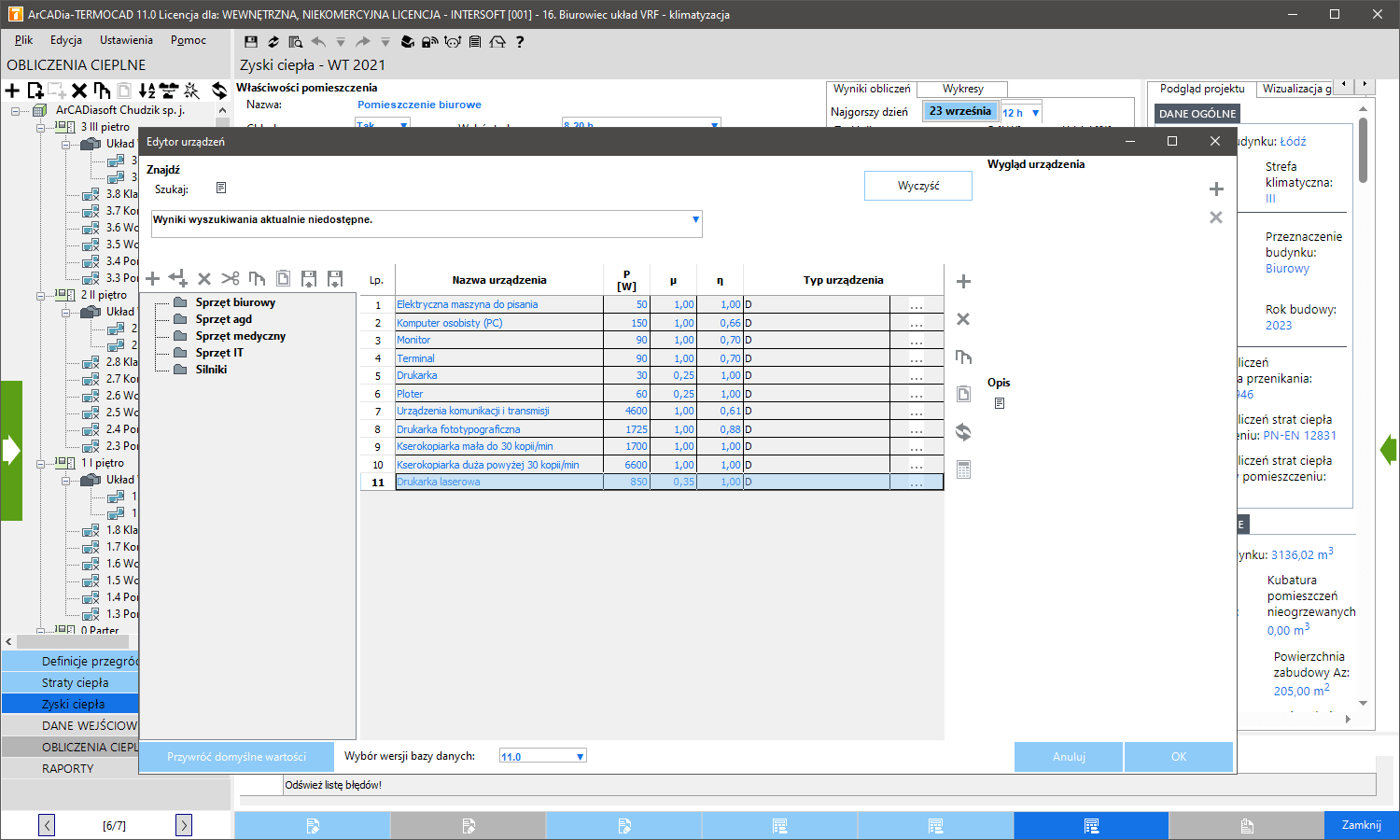Image resolution: width=1400 pixels, height=840 pixels.
Task: Click the refresh arrows icon in main toolbar
Action: point(273,41)
